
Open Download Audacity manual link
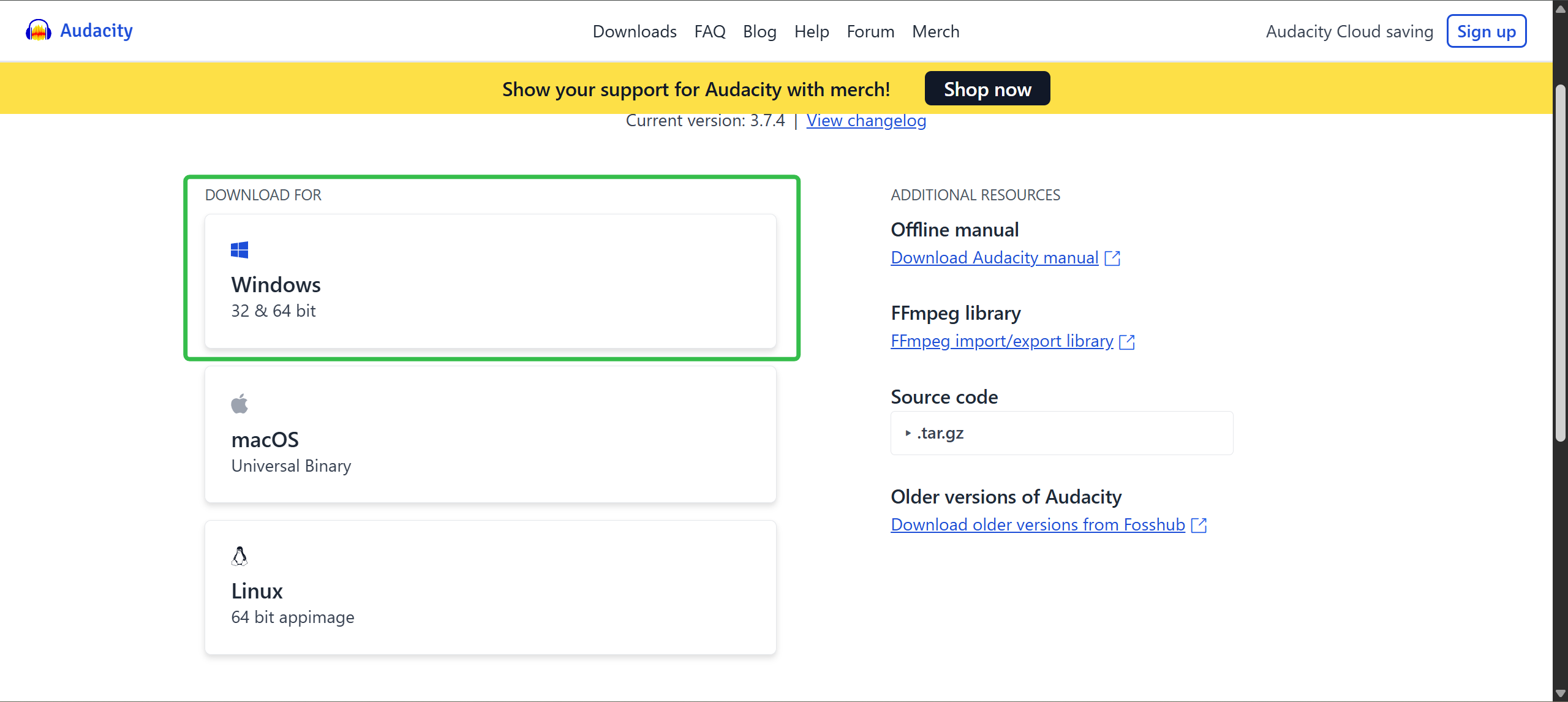(x=995, y=258)
